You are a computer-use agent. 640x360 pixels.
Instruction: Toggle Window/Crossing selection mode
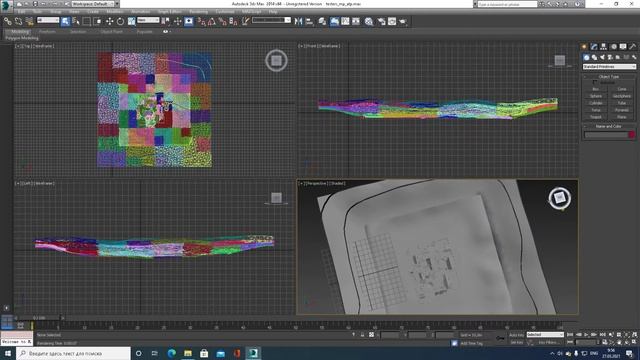(x=97, y=21)
